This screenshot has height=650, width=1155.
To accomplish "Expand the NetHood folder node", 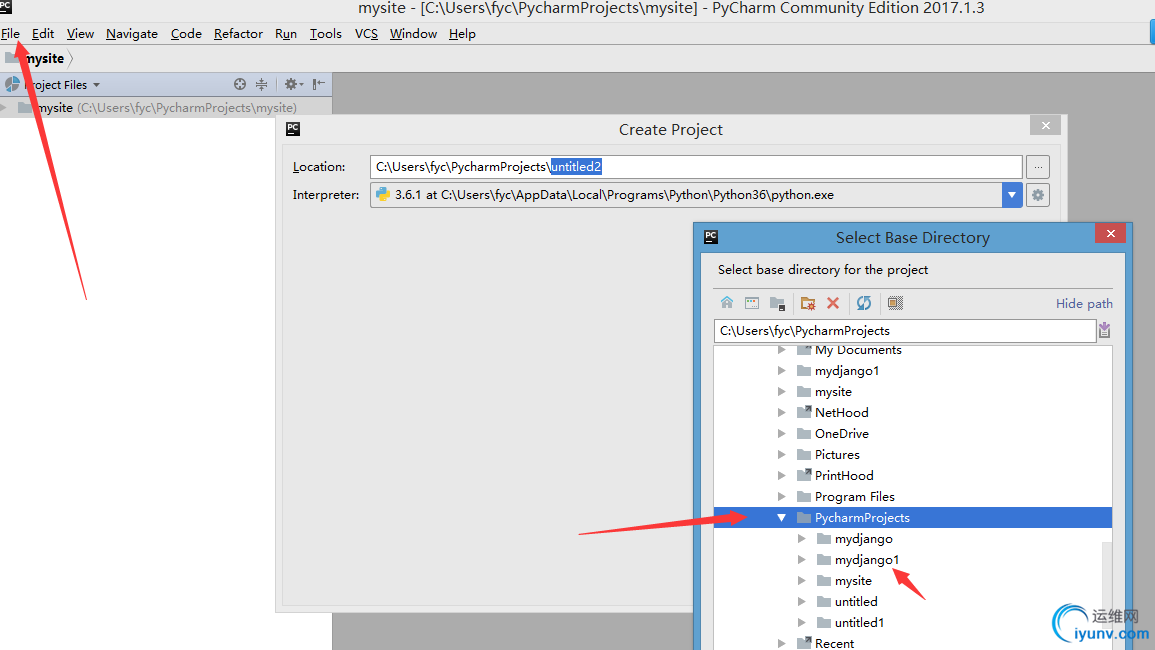I will click(x=782, y=412).
